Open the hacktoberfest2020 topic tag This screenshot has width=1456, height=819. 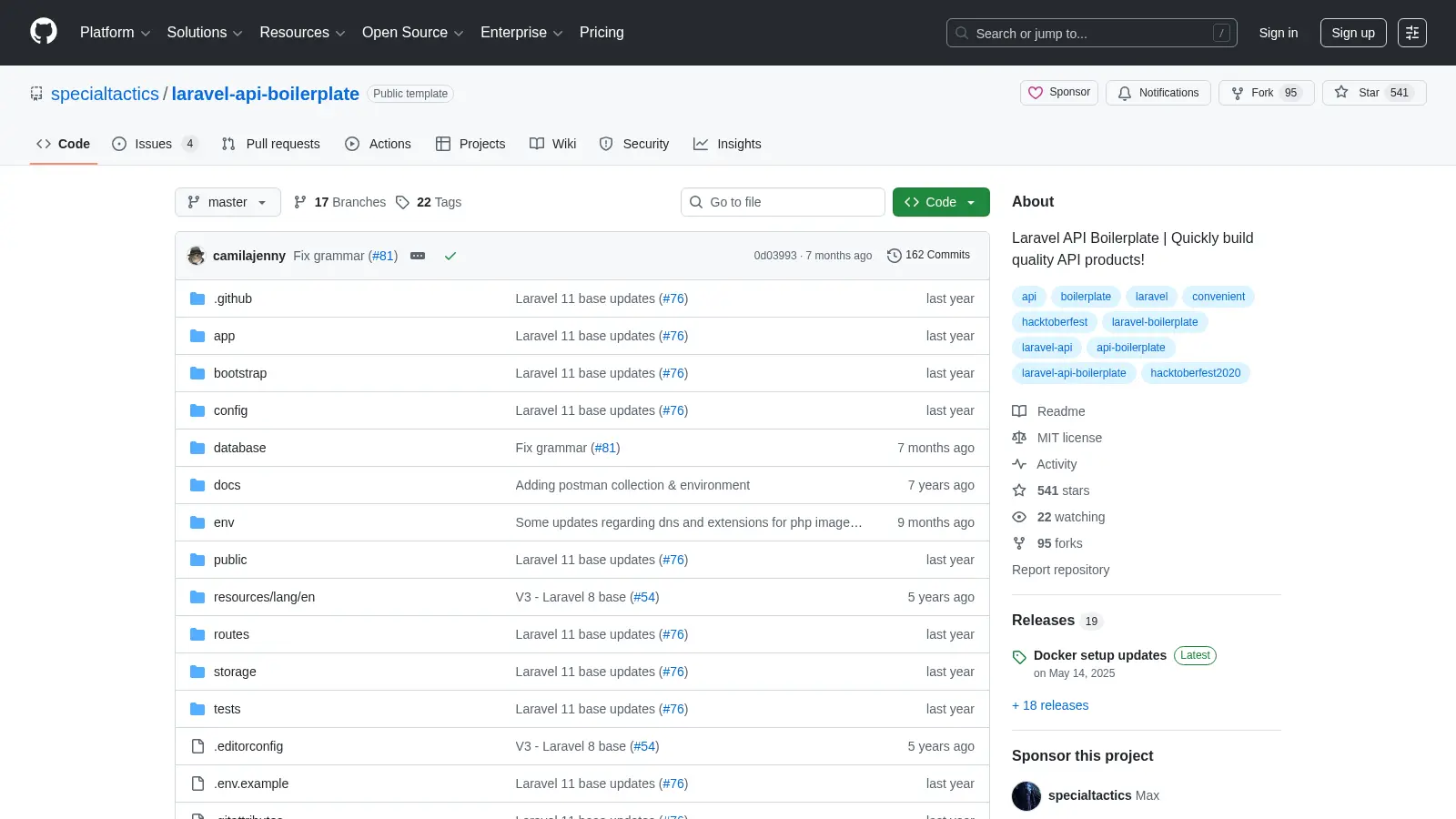(x=1195, y=373)
